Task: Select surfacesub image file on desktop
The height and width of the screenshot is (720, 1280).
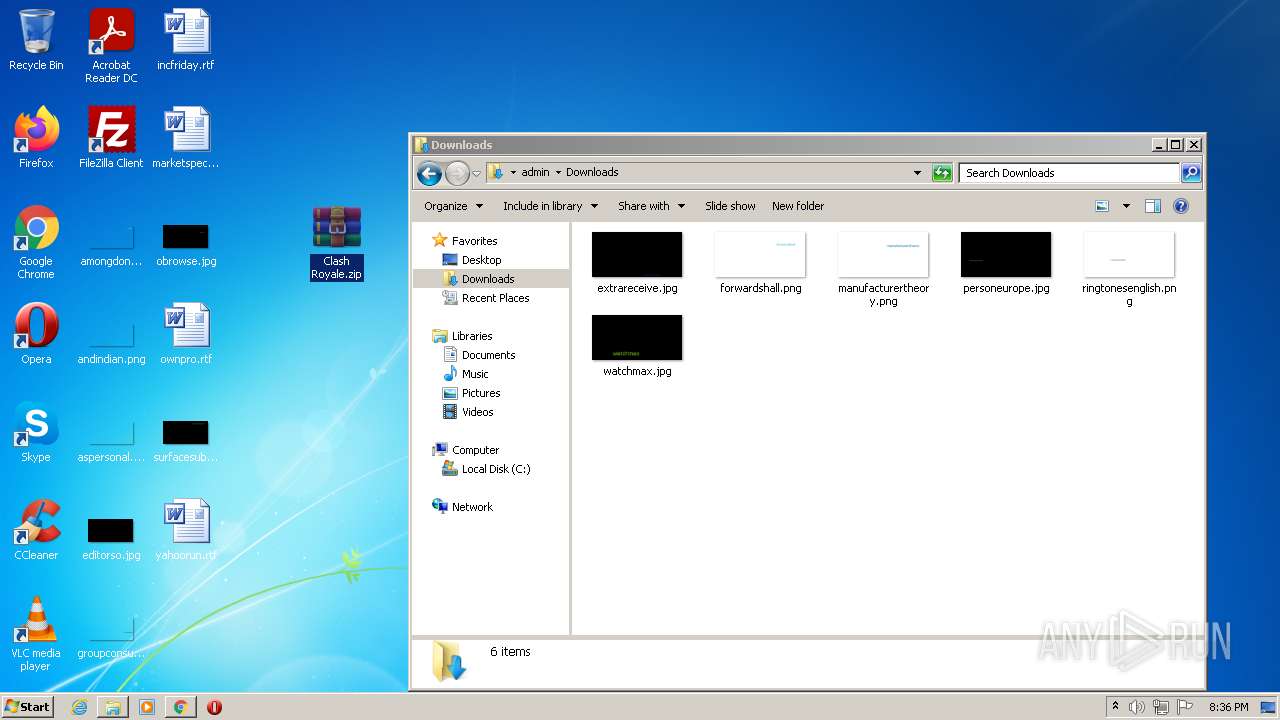Action: click(186, 442)
